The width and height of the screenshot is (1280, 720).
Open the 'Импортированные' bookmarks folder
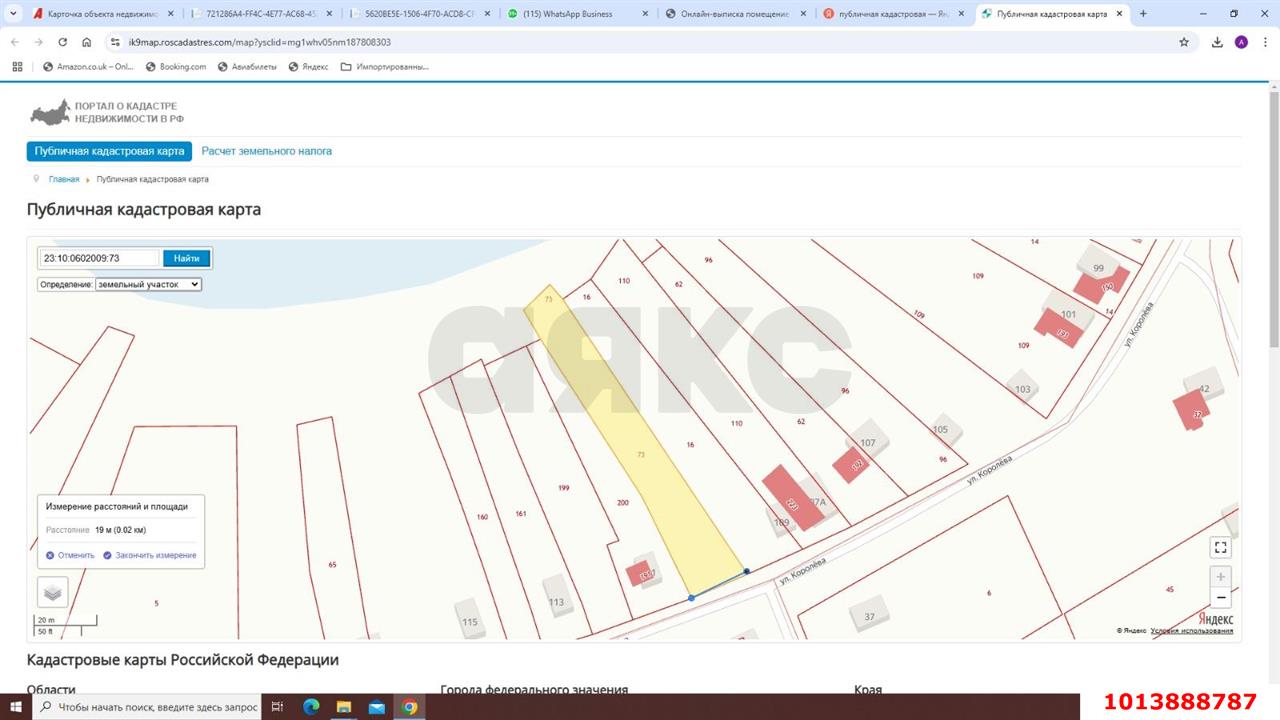385,67
